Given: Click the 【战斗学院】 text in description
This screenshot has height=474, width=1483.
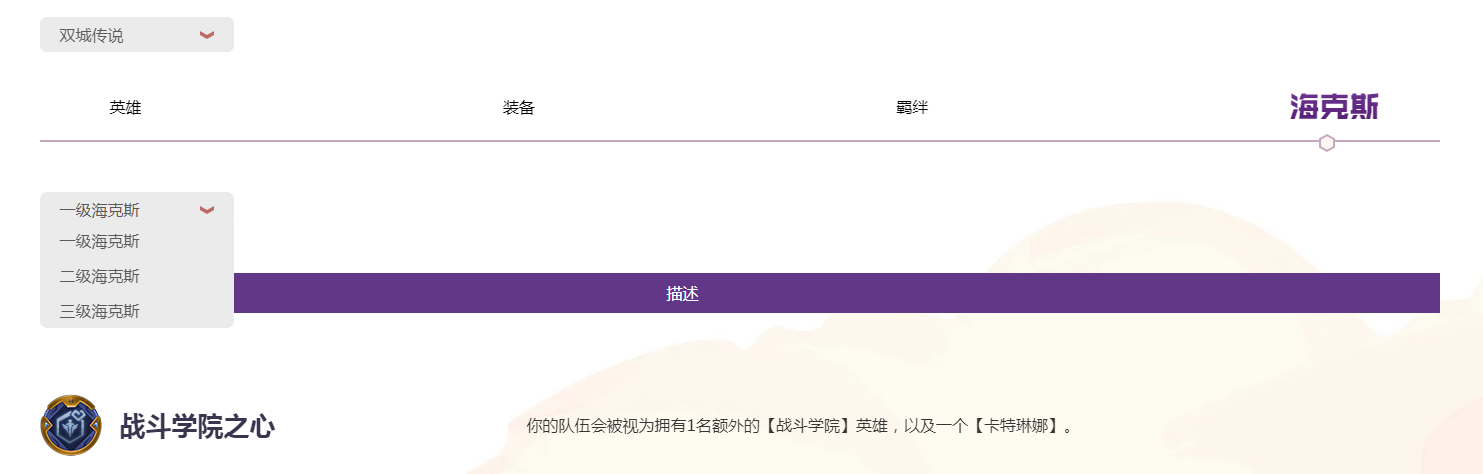Looking at the screenshot, I should point(806,426).
